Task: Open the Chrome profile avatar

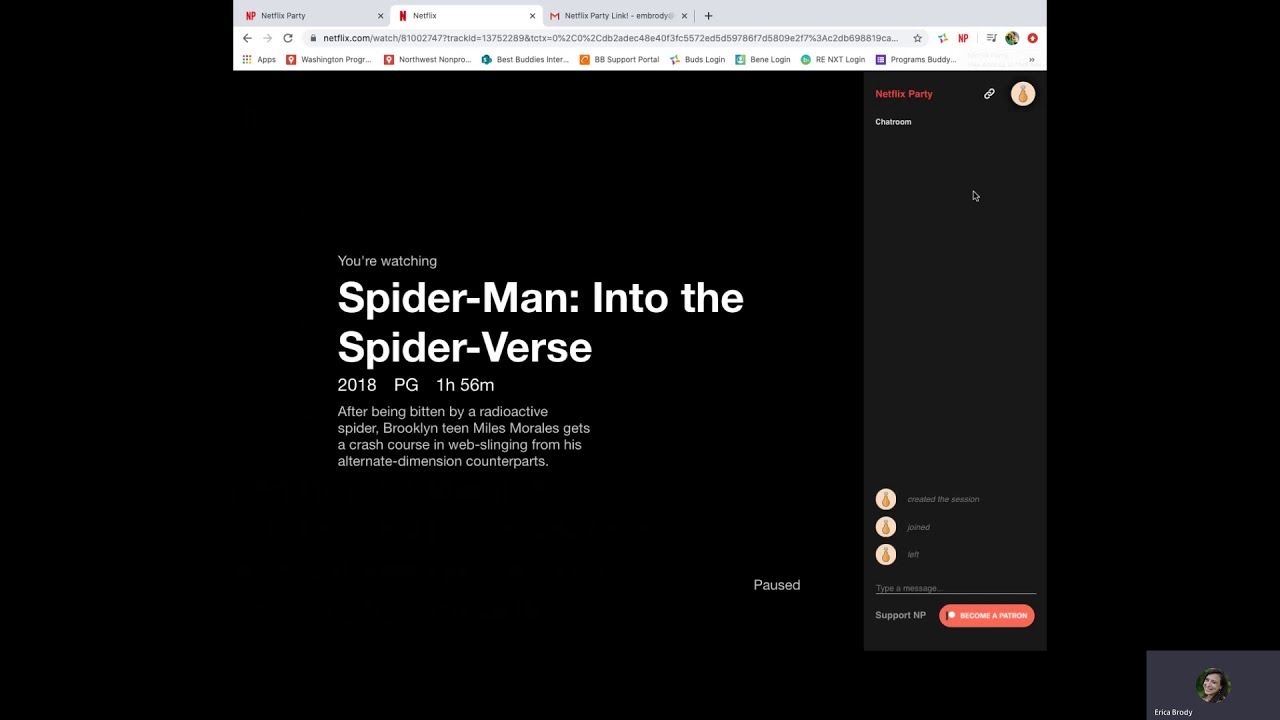Action: [1012, 38]
